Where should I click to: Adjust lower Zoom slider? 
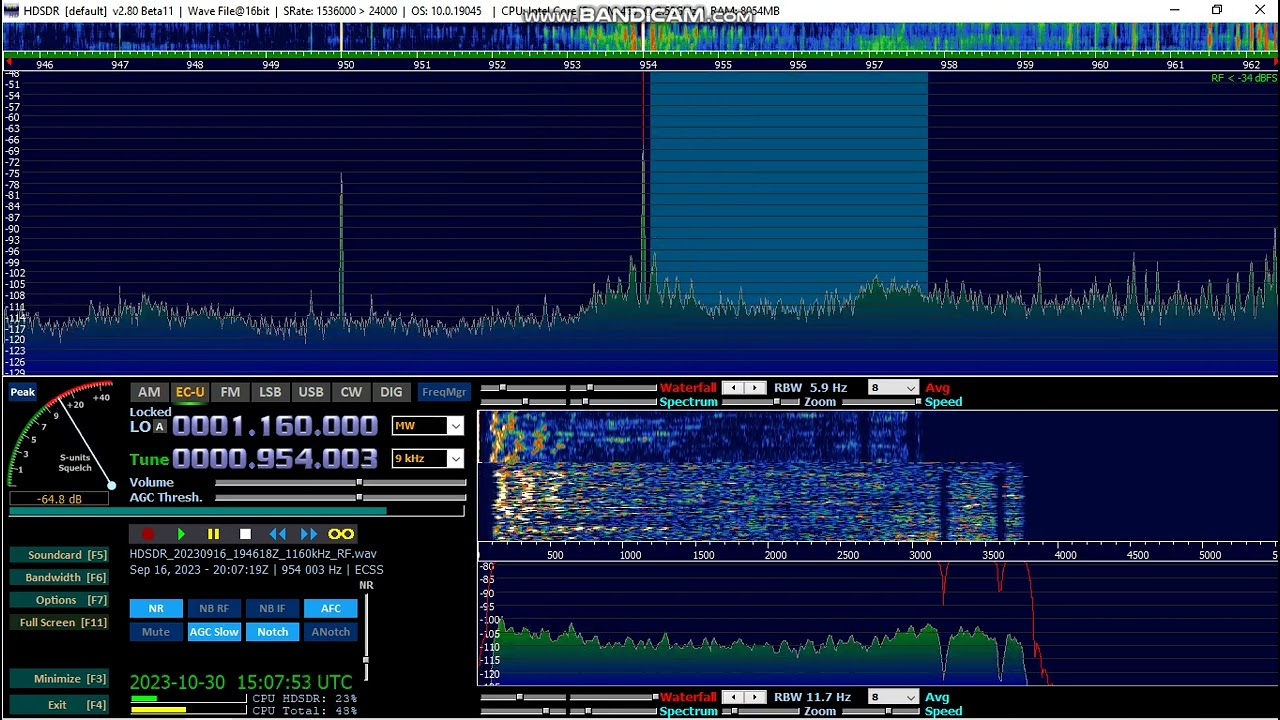point(759,711)
